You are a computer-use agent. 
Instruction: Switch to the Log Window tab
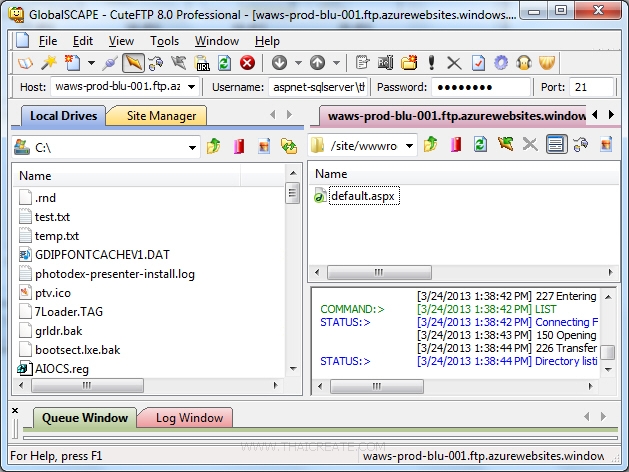(x=189, y=417)
